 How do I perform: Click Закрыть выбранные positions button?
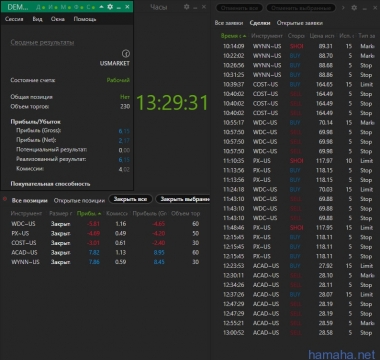183,199
